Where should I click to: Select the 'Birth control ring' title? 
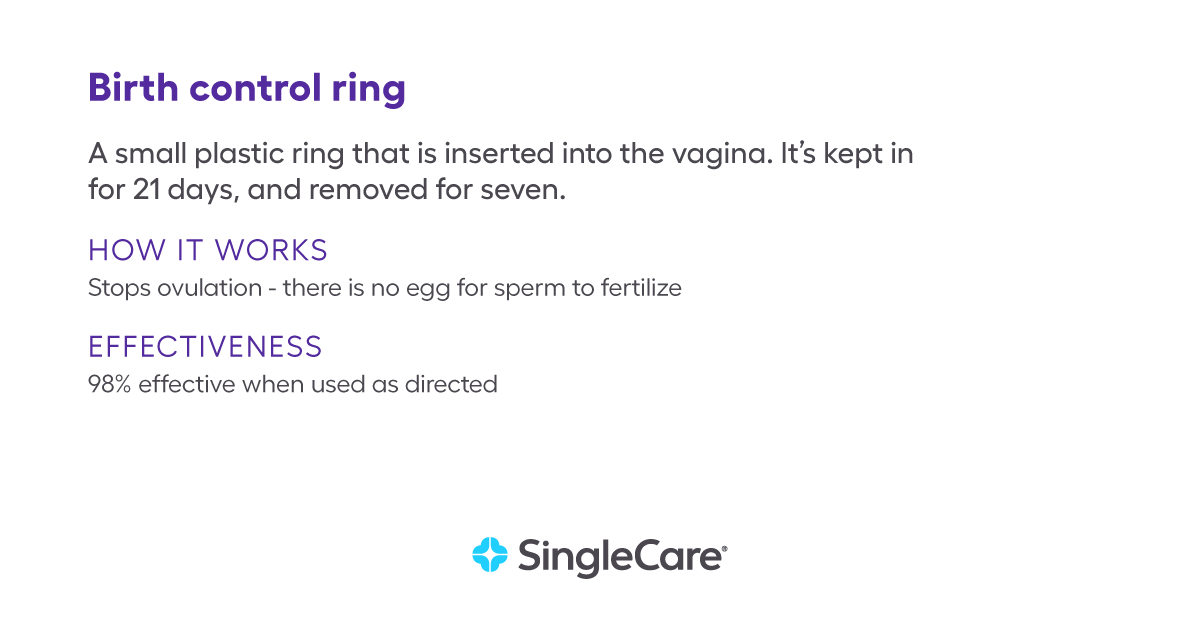pos(247,89)
